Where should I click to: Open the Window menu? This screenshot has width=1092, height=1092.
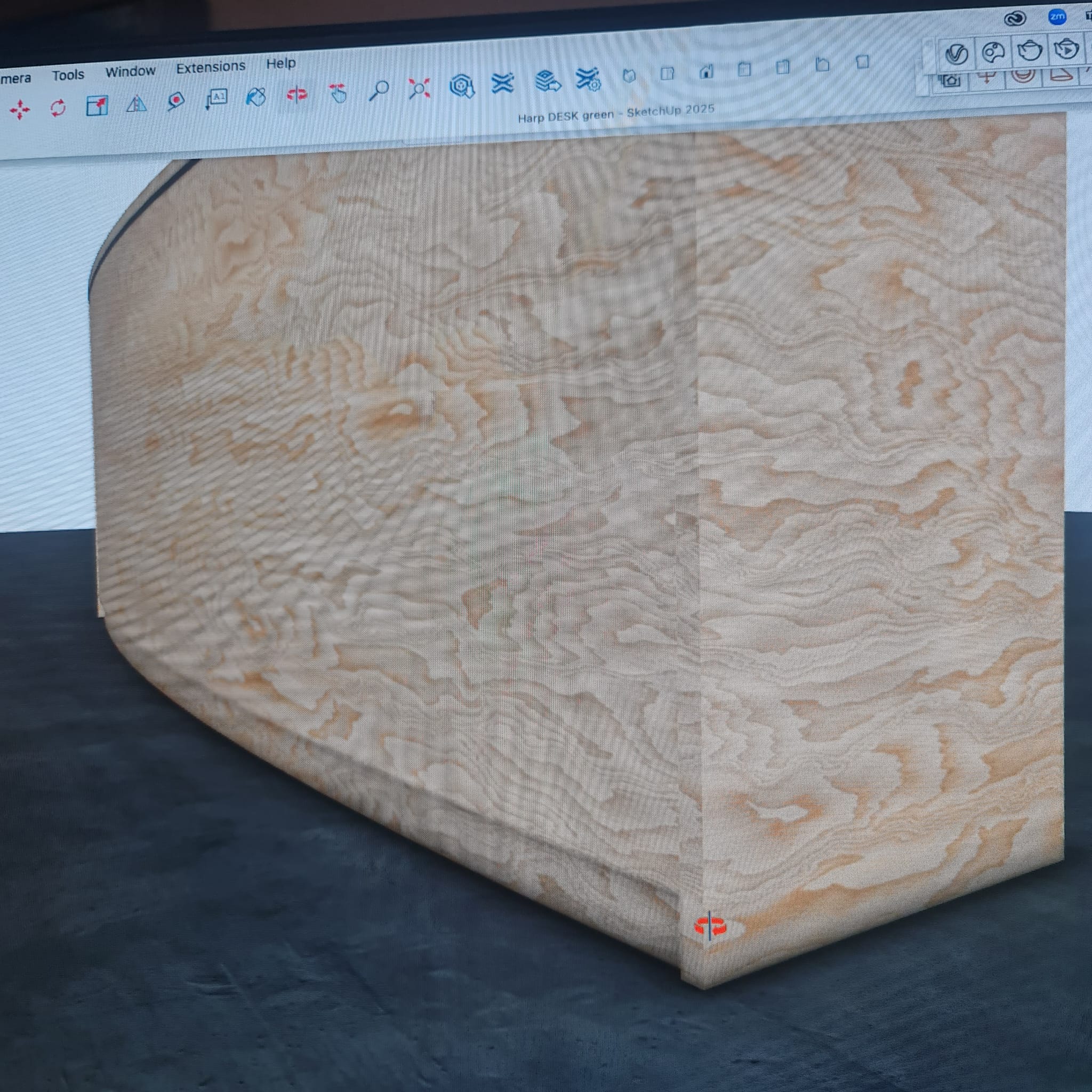(130, 71)
